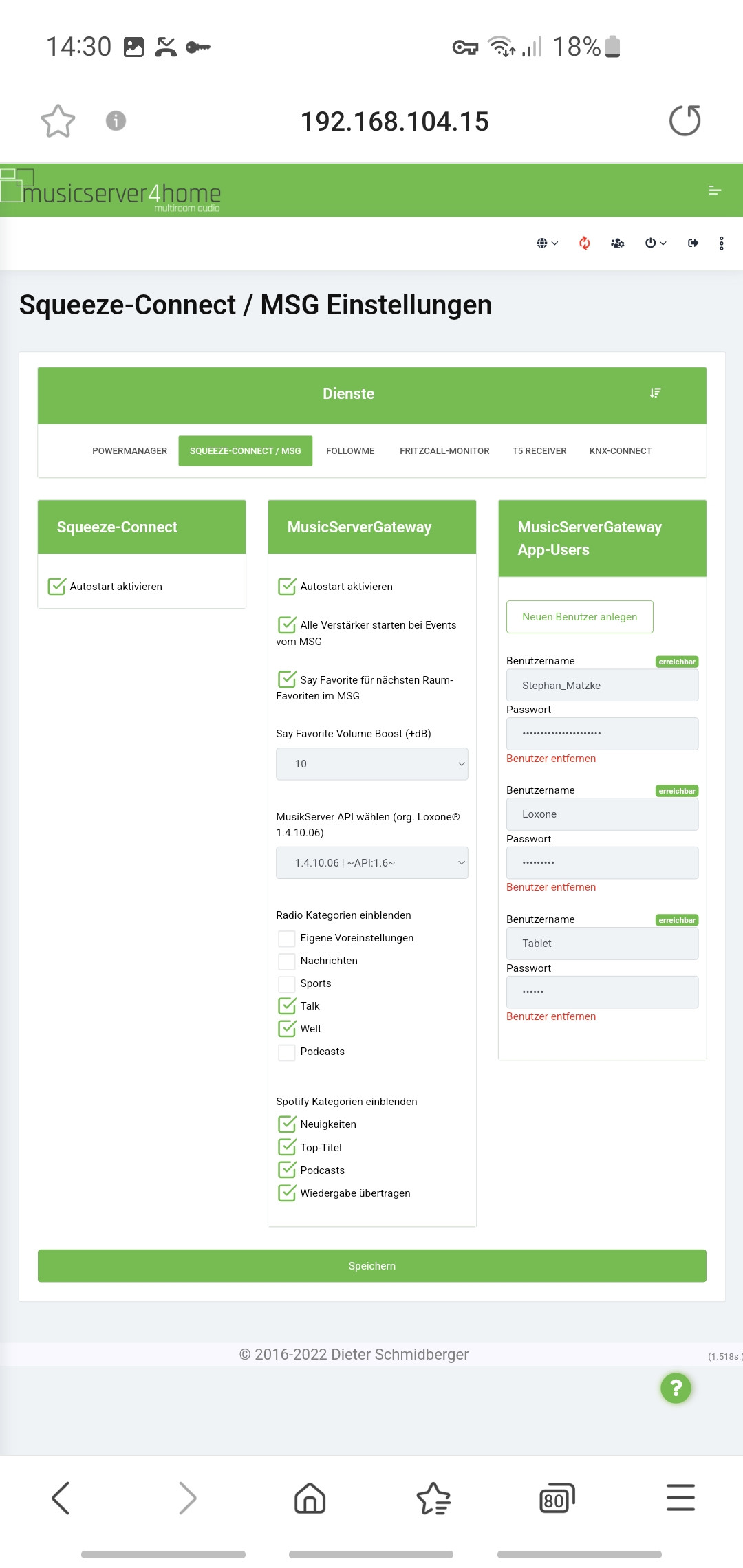Click the red refresh sync icon

(x=584, y=243)
